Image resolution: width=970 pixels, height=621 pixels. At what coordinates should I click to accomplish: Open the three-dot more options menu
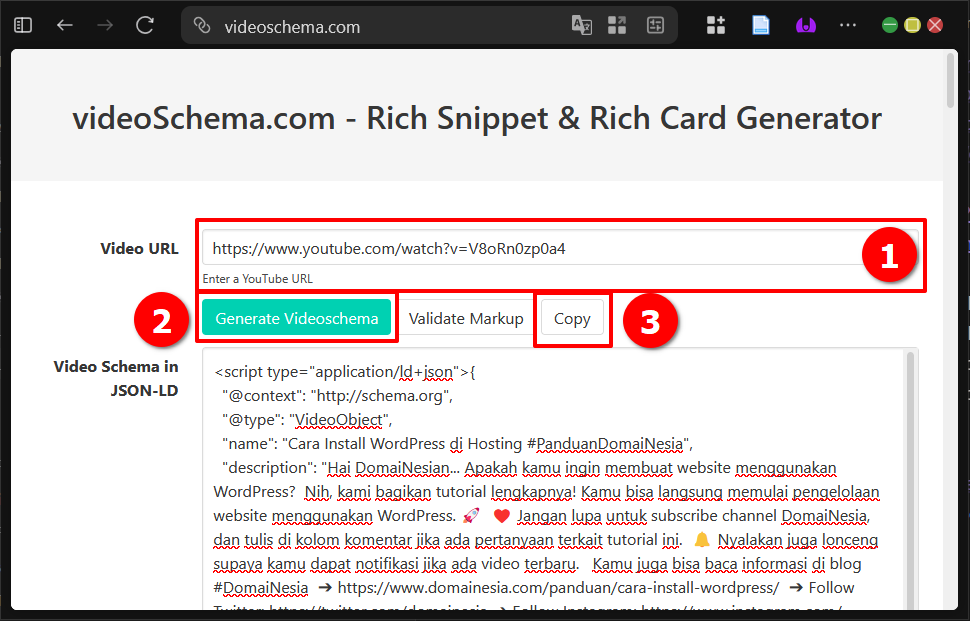848,25
